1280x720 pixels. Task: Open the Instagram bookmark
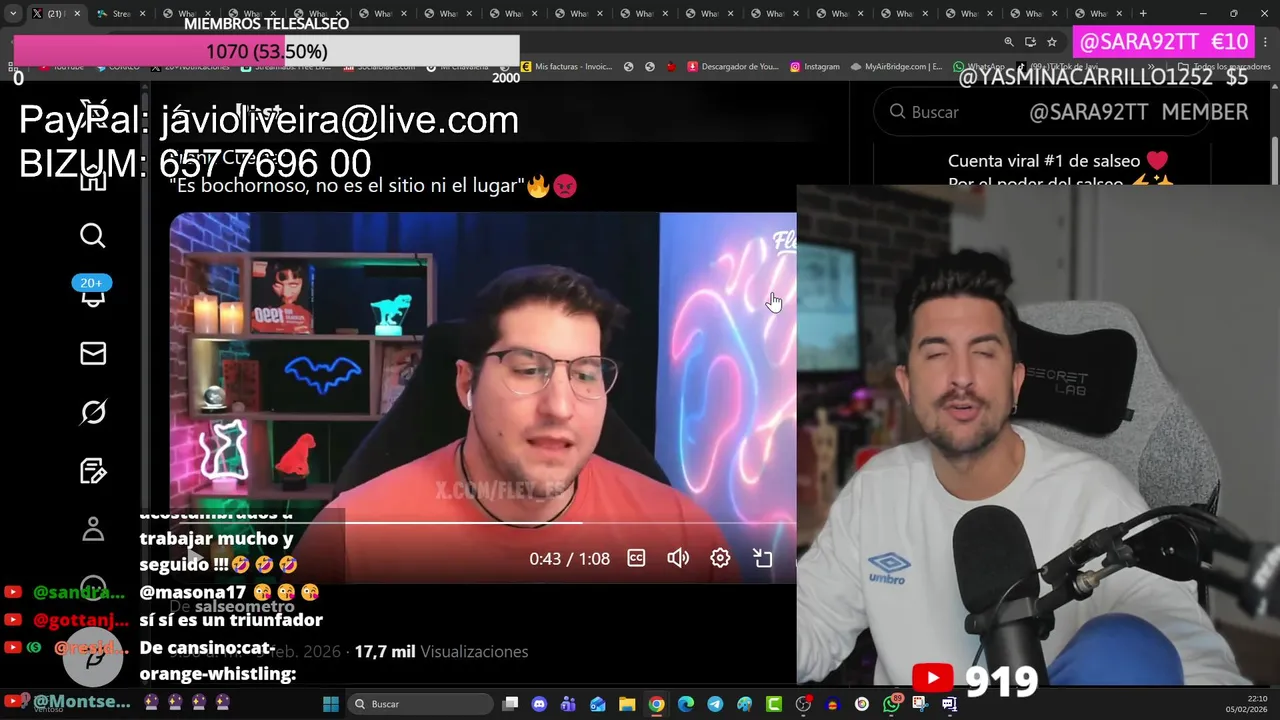815,67
